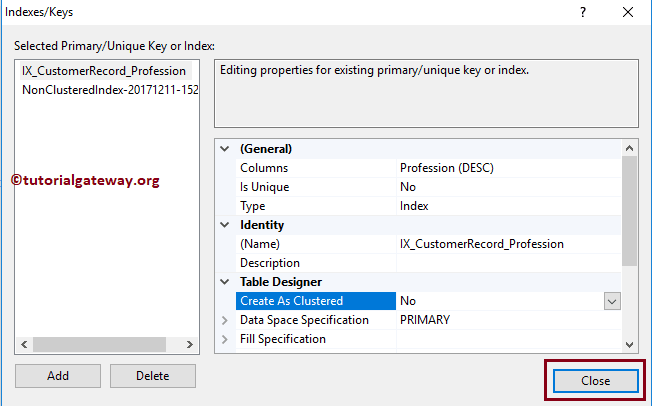Click the name value IX_CustomerRecord_Profession in grid
652x406 pixels.
(x=482, y=244)
